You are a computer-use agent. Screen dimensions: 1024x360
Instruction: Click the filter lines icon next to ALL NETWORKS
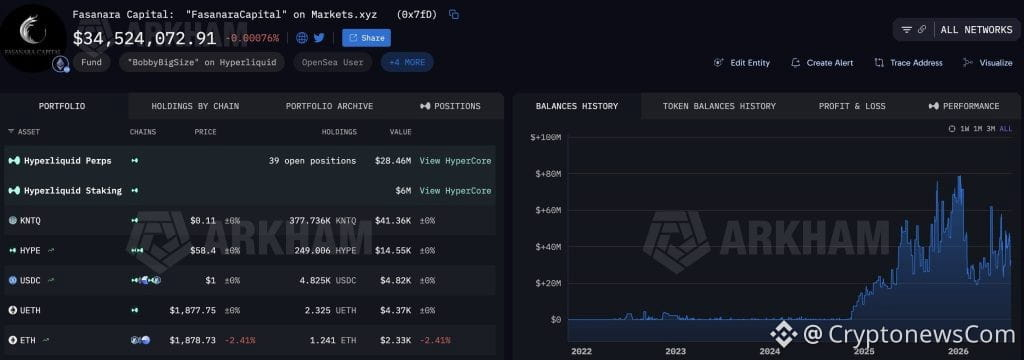(x=906, y=29)
